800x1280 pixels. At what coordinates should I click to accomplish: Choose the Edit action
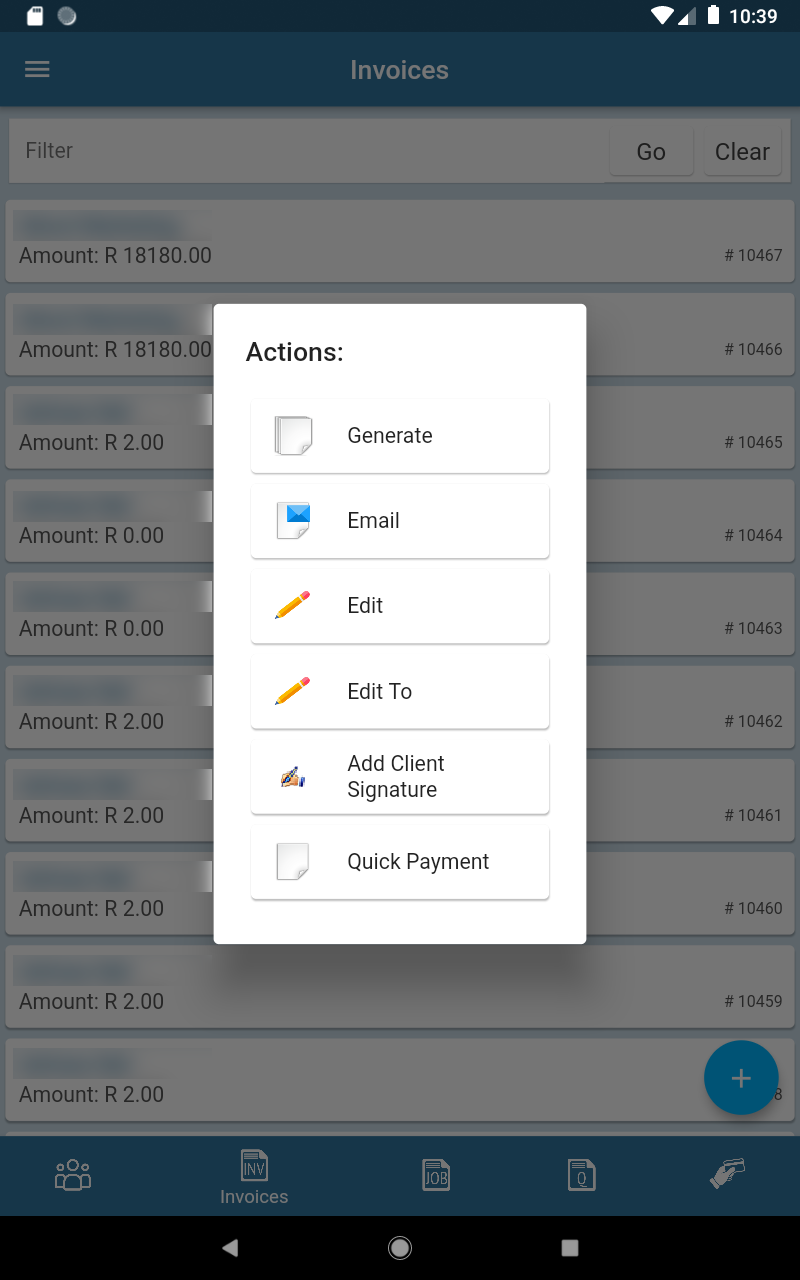point(400,606)
